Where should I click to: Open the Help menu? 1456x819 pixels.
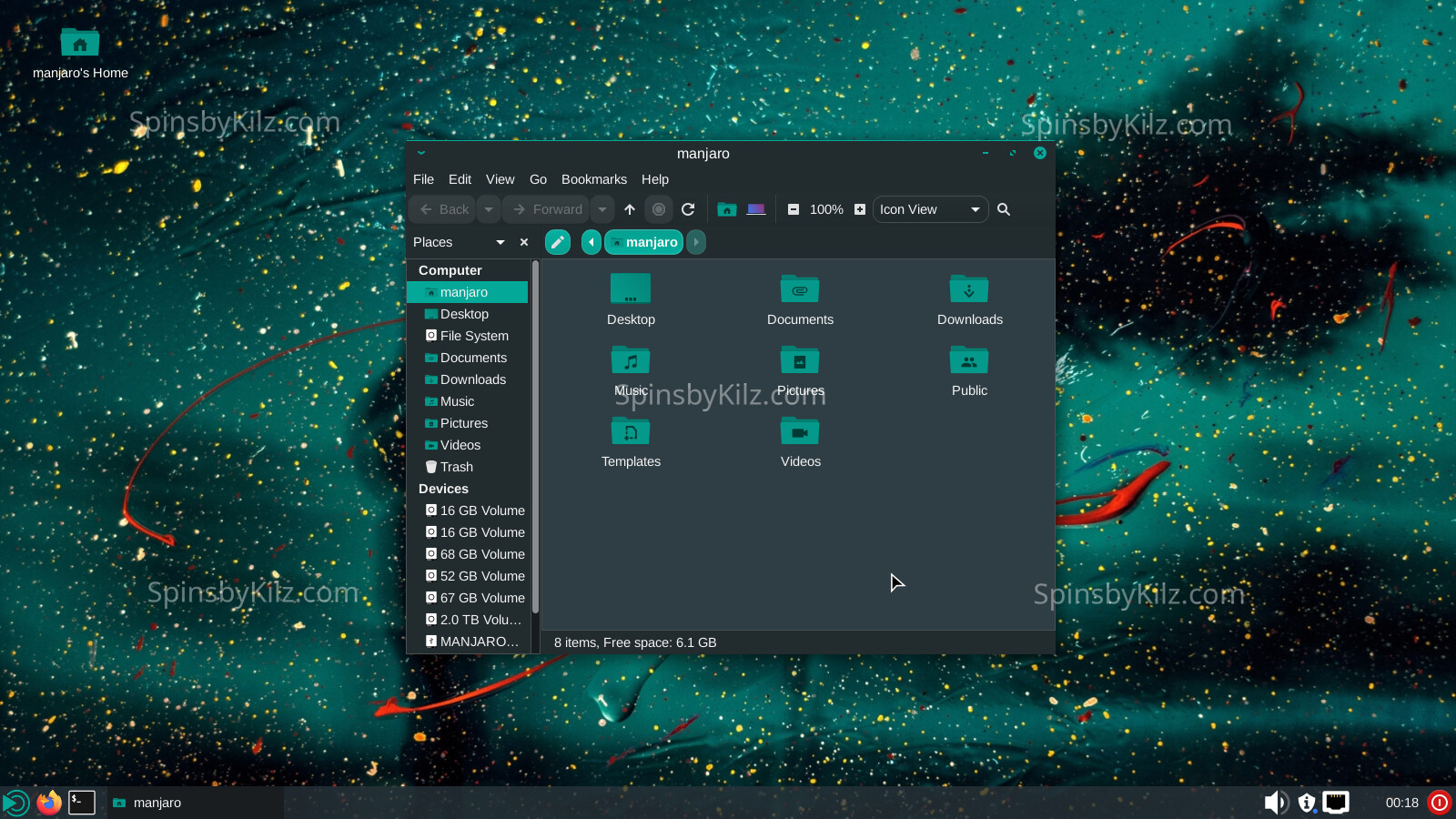click(654, 179)
